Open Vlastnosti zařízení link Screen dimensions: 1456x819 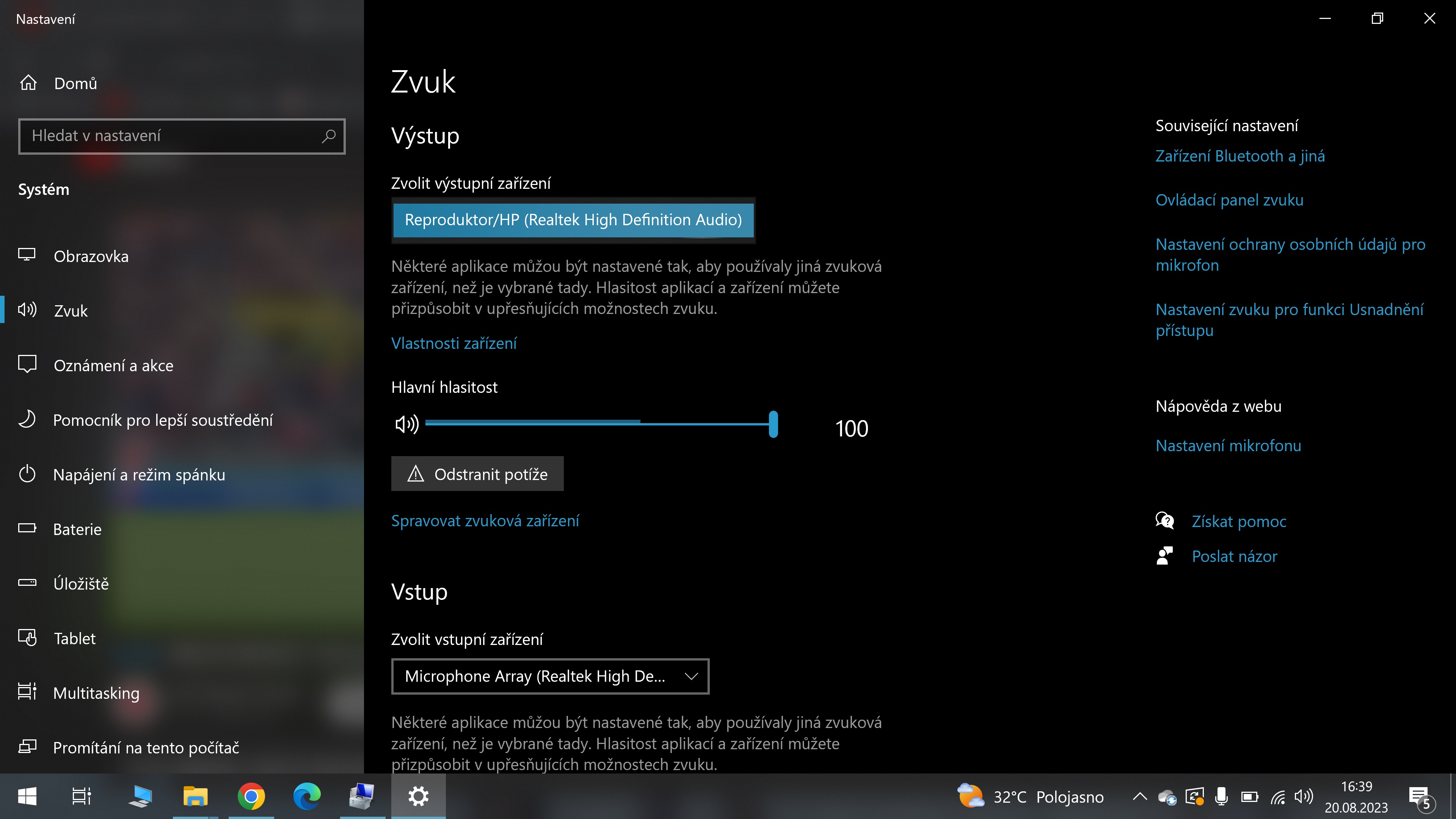tap(454, 343)
